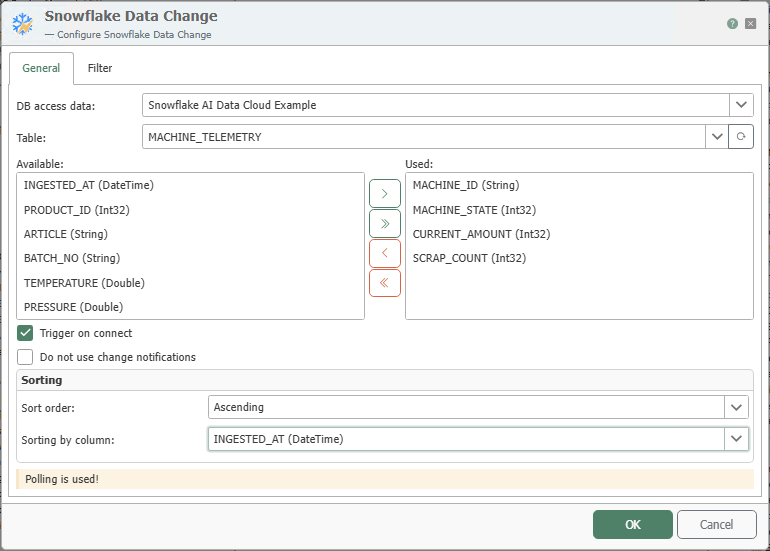The width and height of the screenshot is (770, 551).
Task: Select TEMPERATURE (Double) in Available list
Action: (x=191, y=283)
